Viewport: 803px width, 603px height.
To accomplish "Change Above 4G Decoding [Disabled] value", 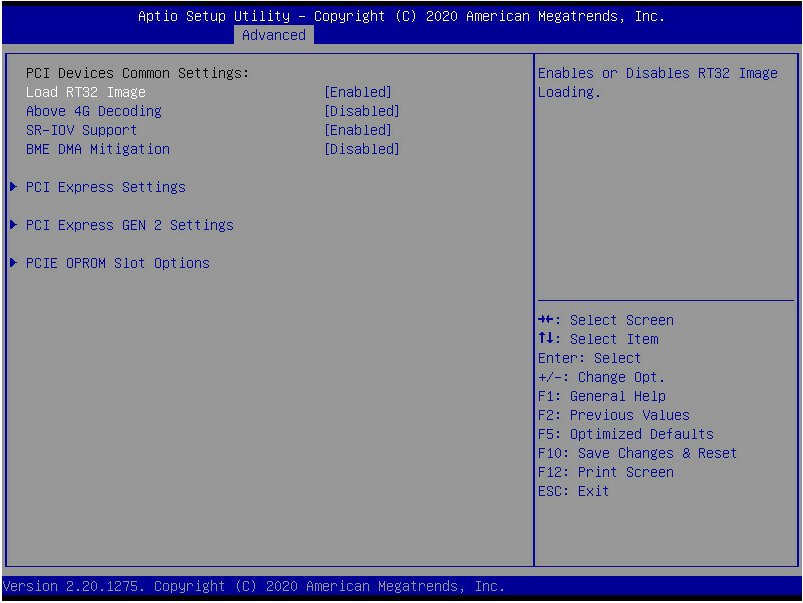I will point(362,111).
